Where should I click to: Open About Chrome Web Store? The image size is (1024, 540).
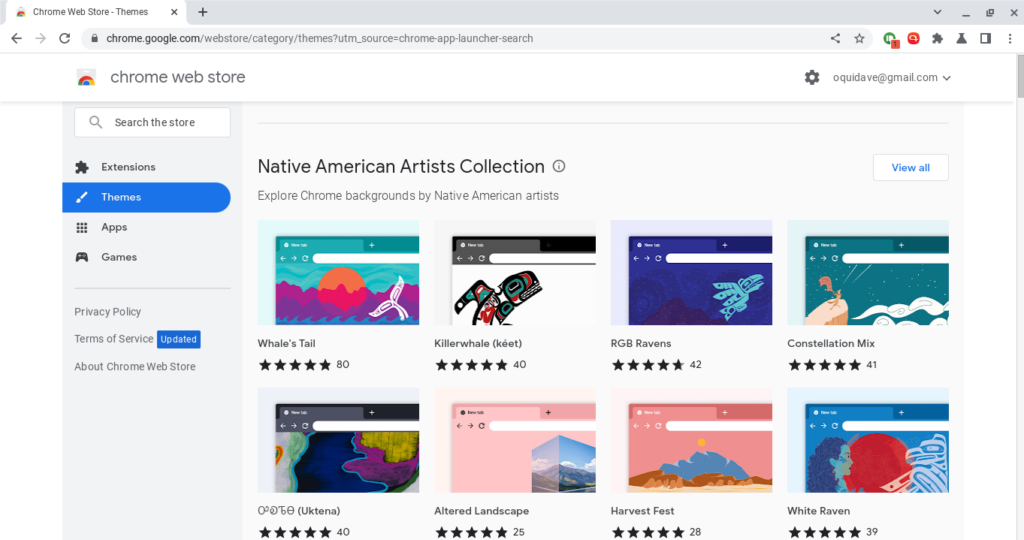[x=135, y=366]
